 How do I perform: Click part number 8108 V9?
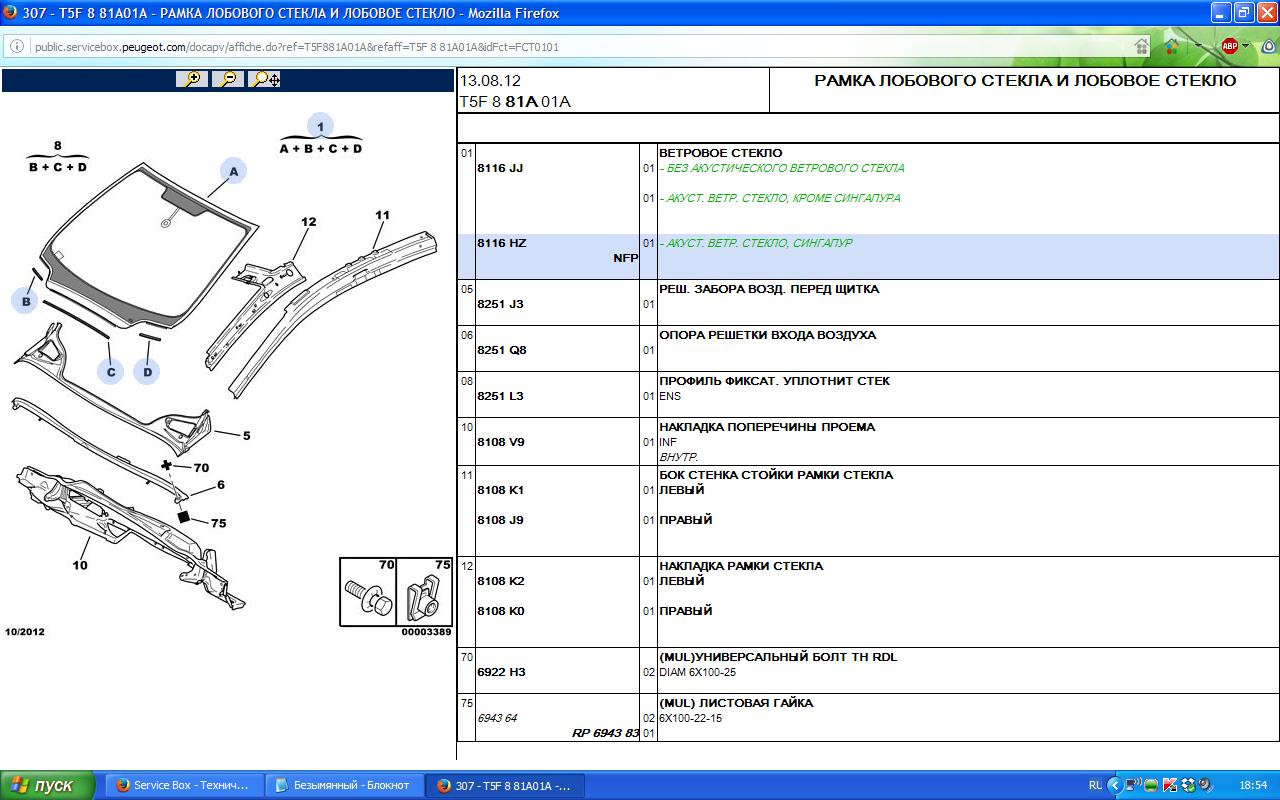[x=500, y=442]
